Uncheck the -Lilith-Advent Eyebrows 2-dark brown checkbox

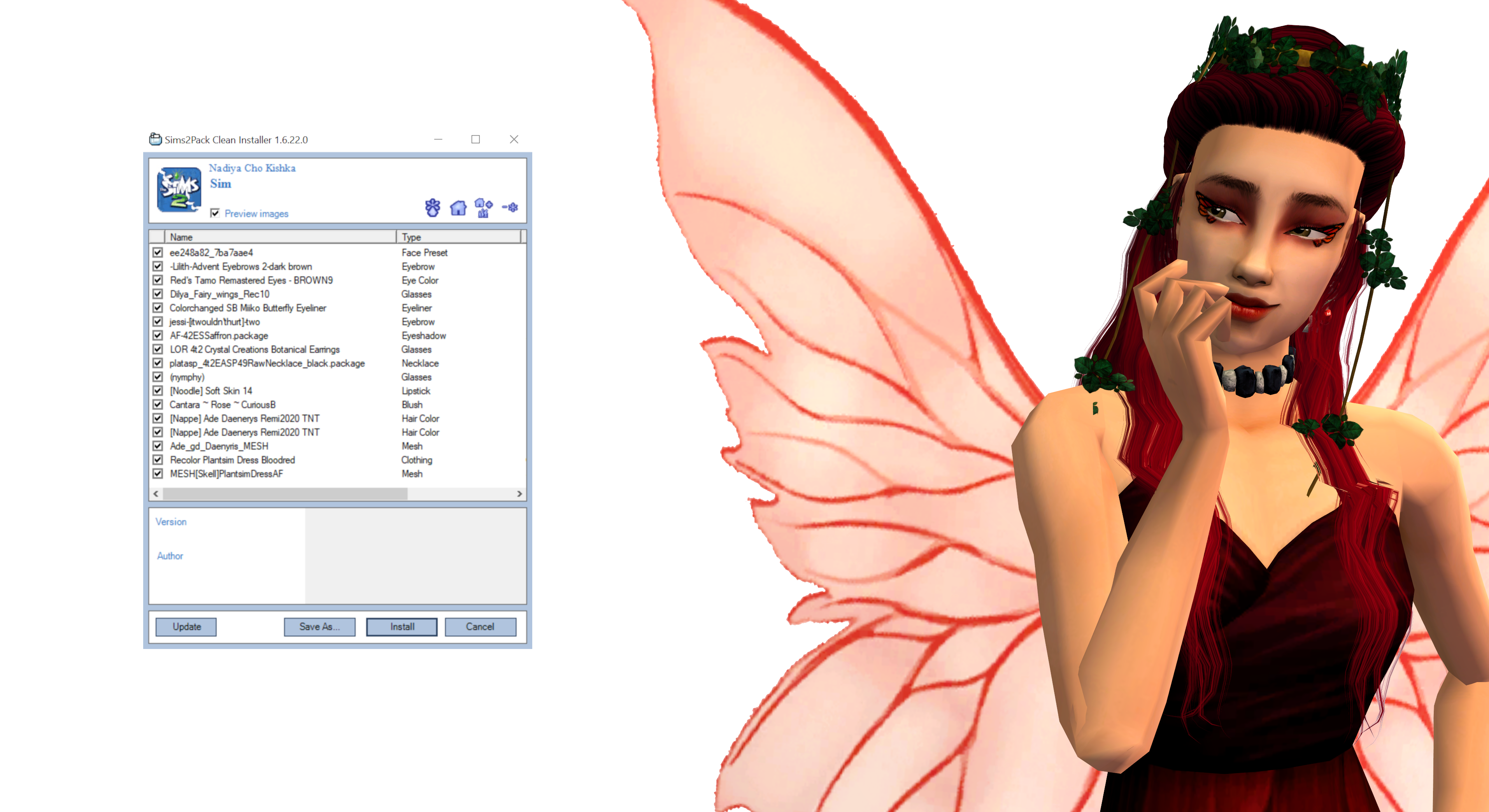pos(157,267)
